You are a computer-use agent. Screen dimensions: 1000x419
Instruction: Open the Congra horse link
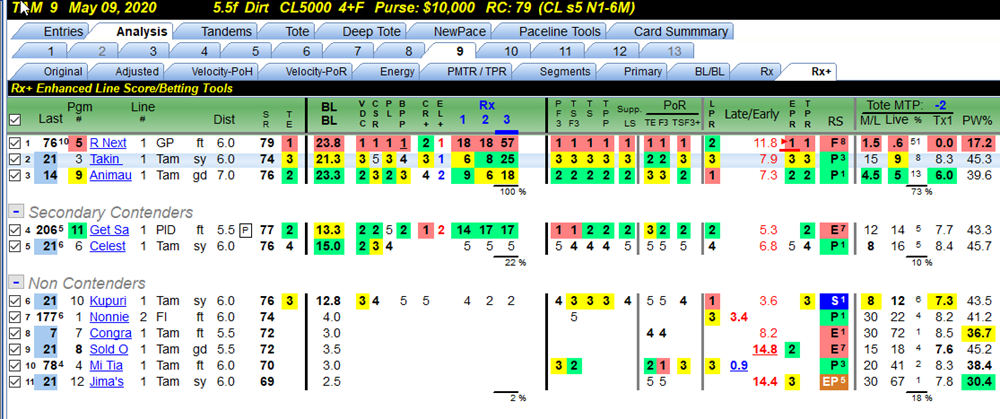pyautogui.click(x=110, y=333)
